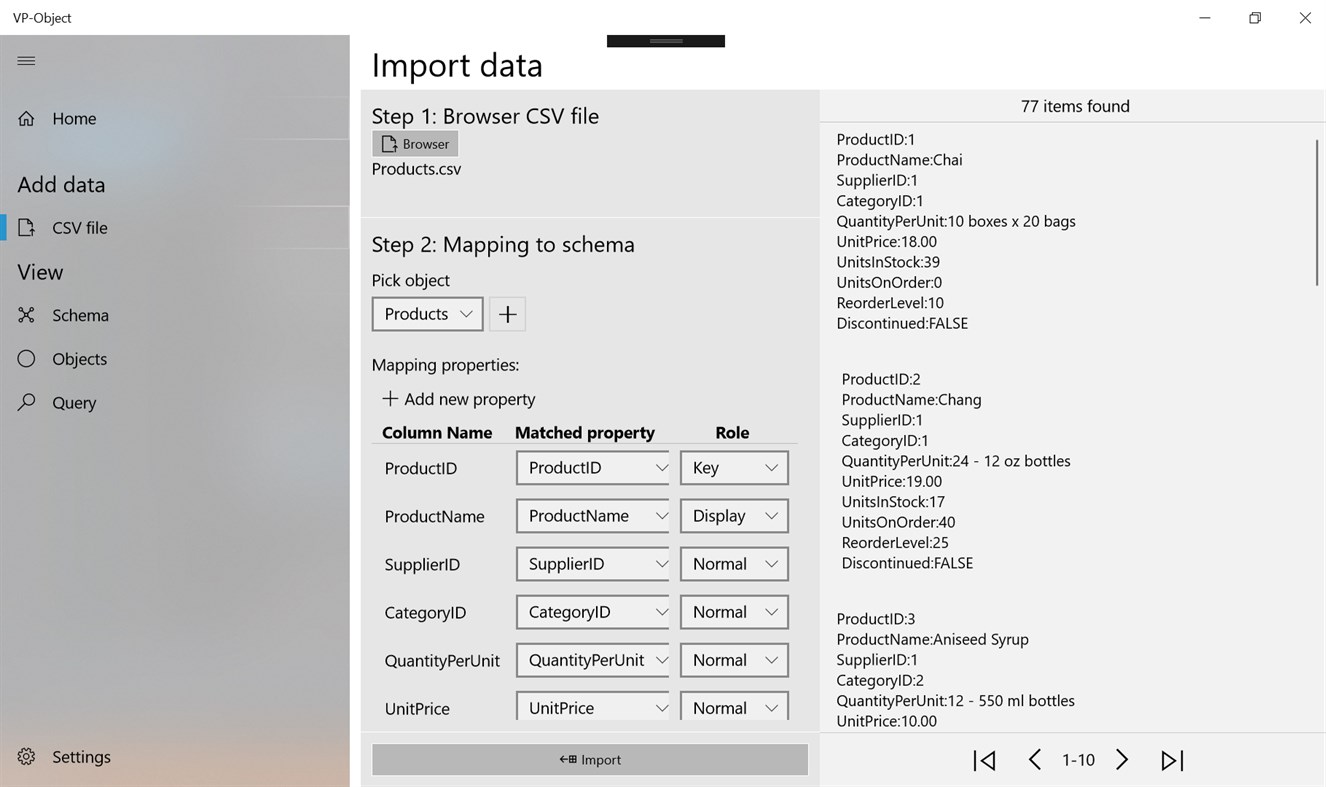Open the Schema view
This screenshot has width=1326, height=787.
80,316
